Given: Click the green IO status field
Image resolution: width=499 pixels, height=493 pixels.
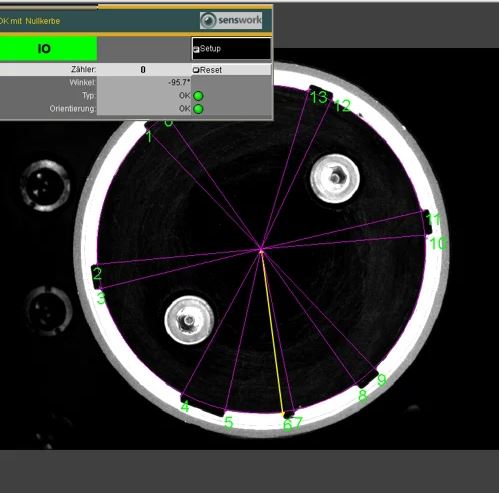Looking at the screenshot, I should (48, 49).
